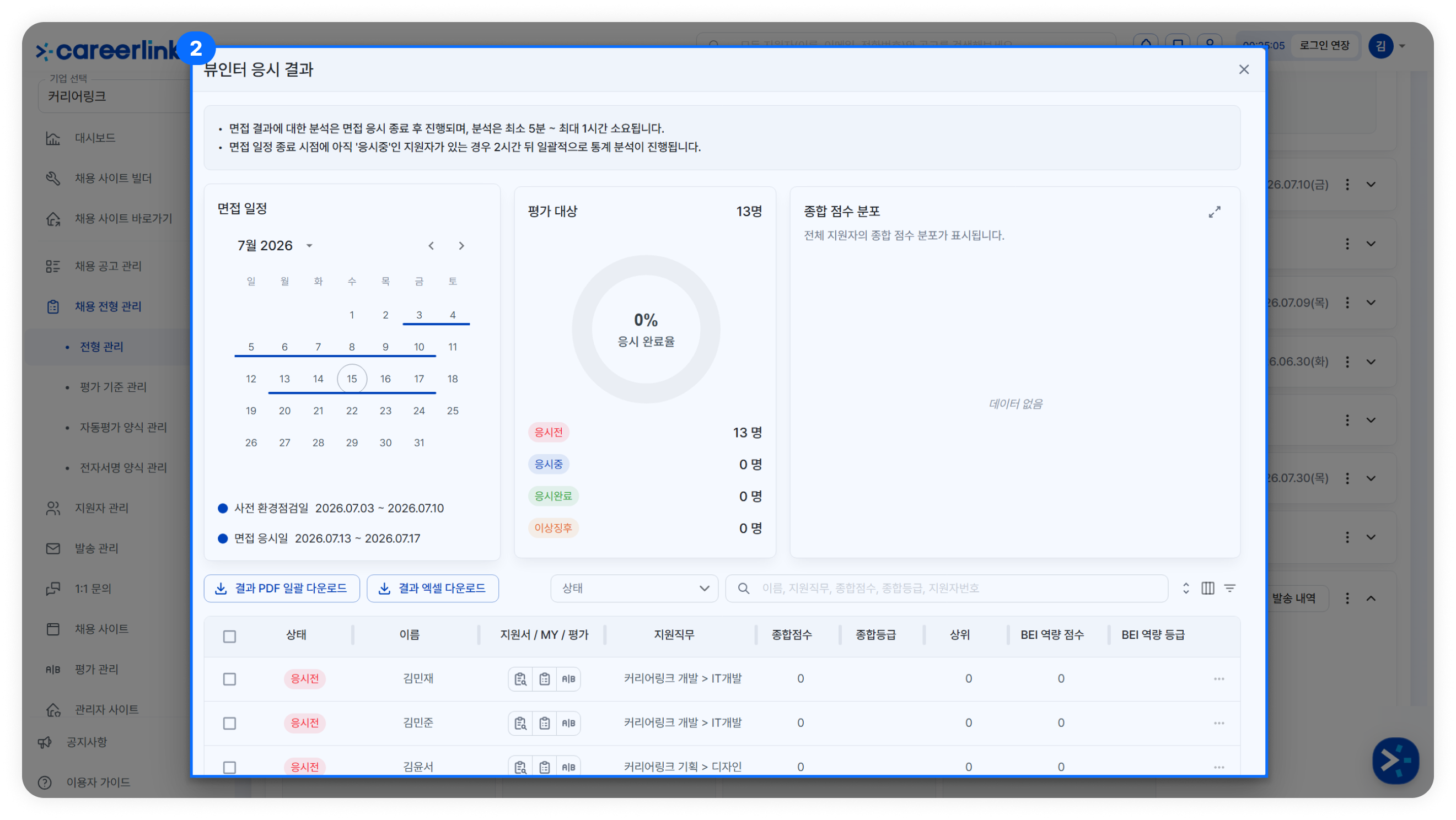
Task: Expand the 종합 점수 분포 chart to fullscreen
Action: point(1215,212)
